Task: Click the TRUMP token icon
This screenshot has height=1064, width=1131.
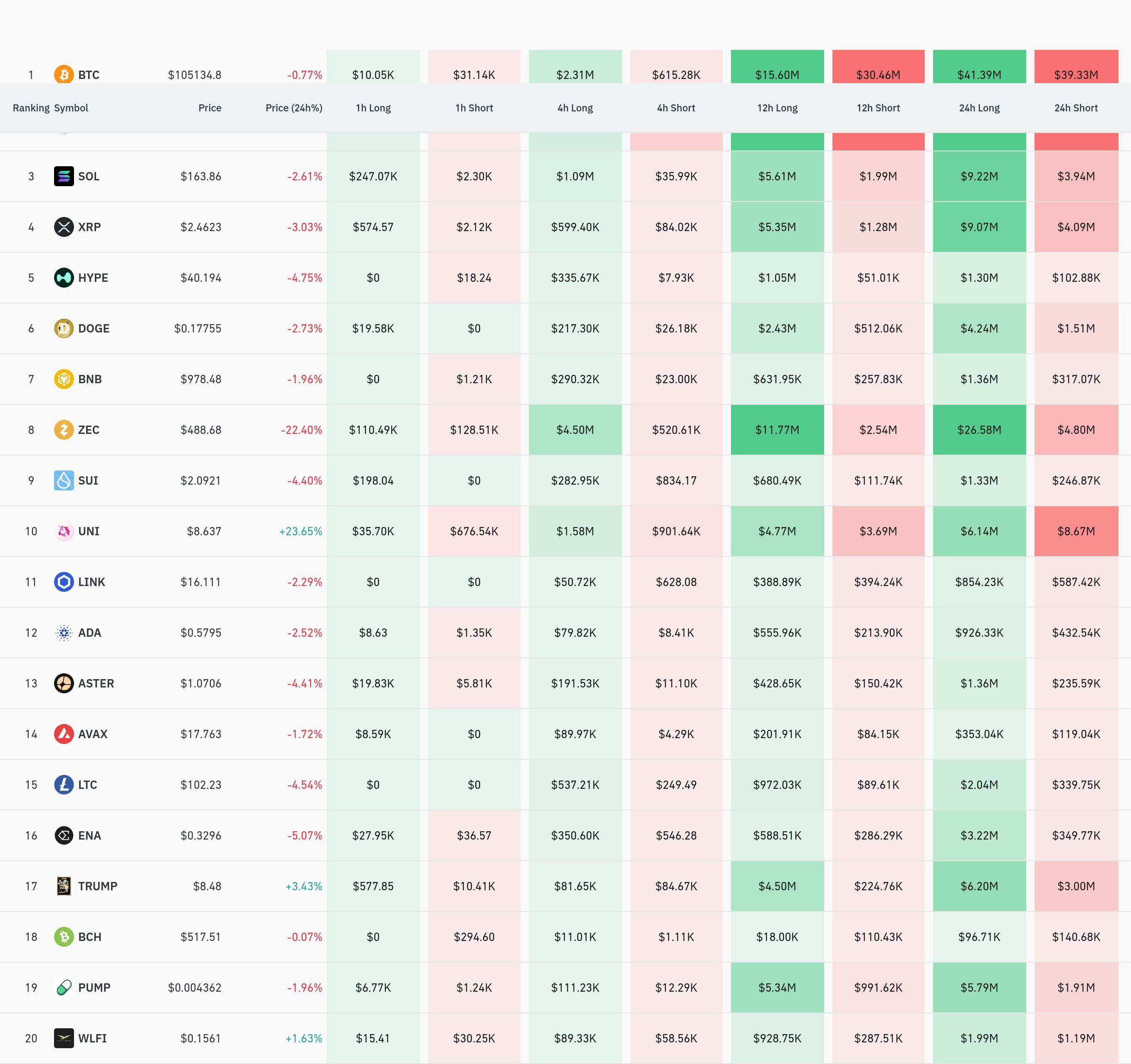Action: point(64,886)
